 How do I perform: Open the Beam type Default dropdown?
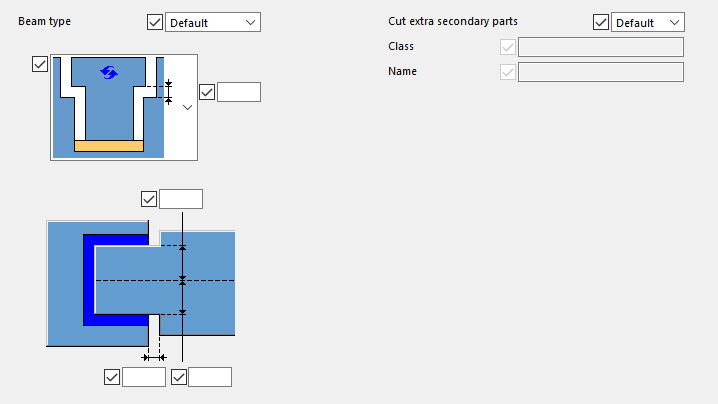click(x=213, y=22)
